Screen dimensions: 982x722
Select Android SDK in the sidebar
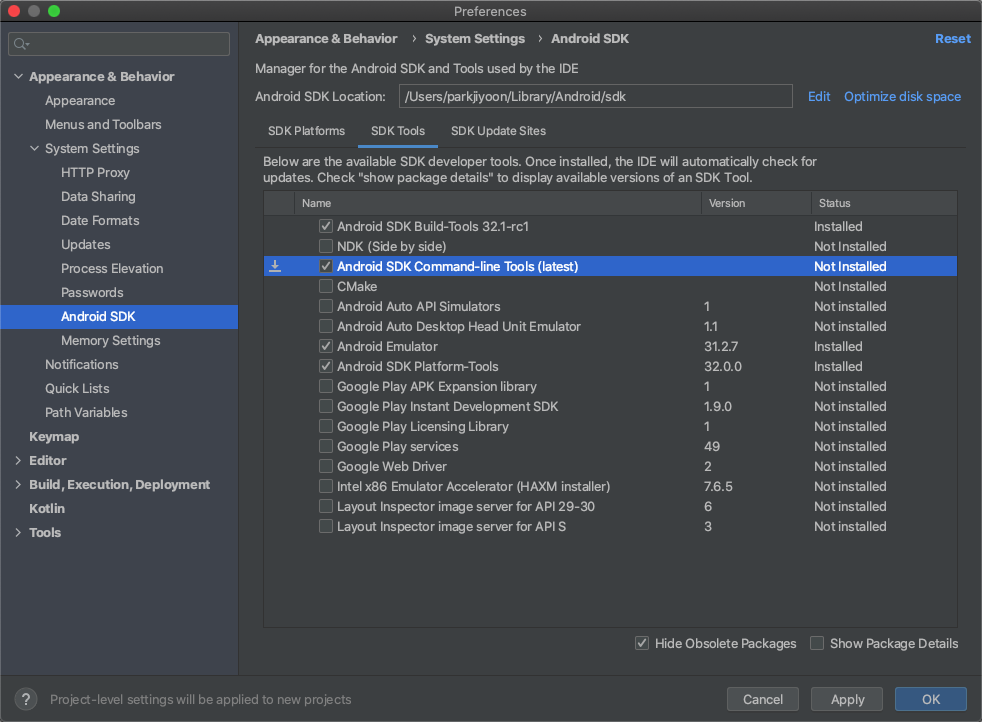click(119, 316)
